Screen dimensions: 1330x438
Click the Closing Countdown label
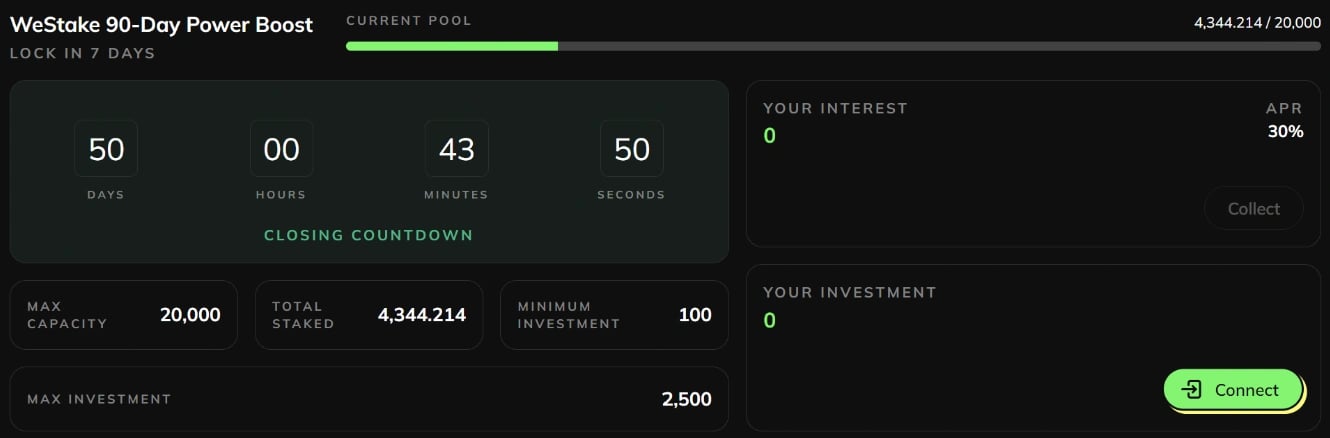(x=368, y=236)
